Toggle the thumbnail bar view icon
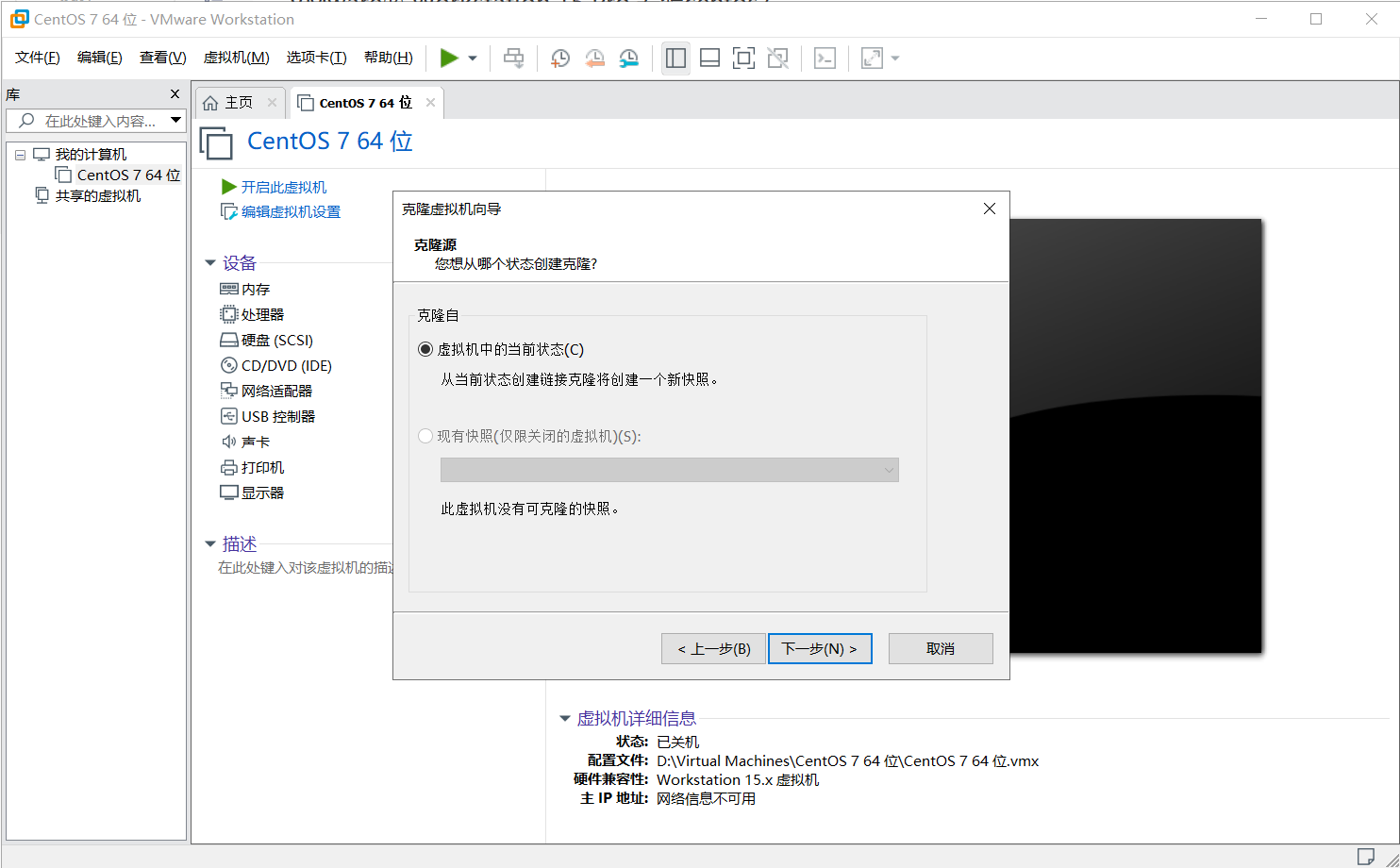The height and width of the screenshot is (868, 1400). point(710,58)
